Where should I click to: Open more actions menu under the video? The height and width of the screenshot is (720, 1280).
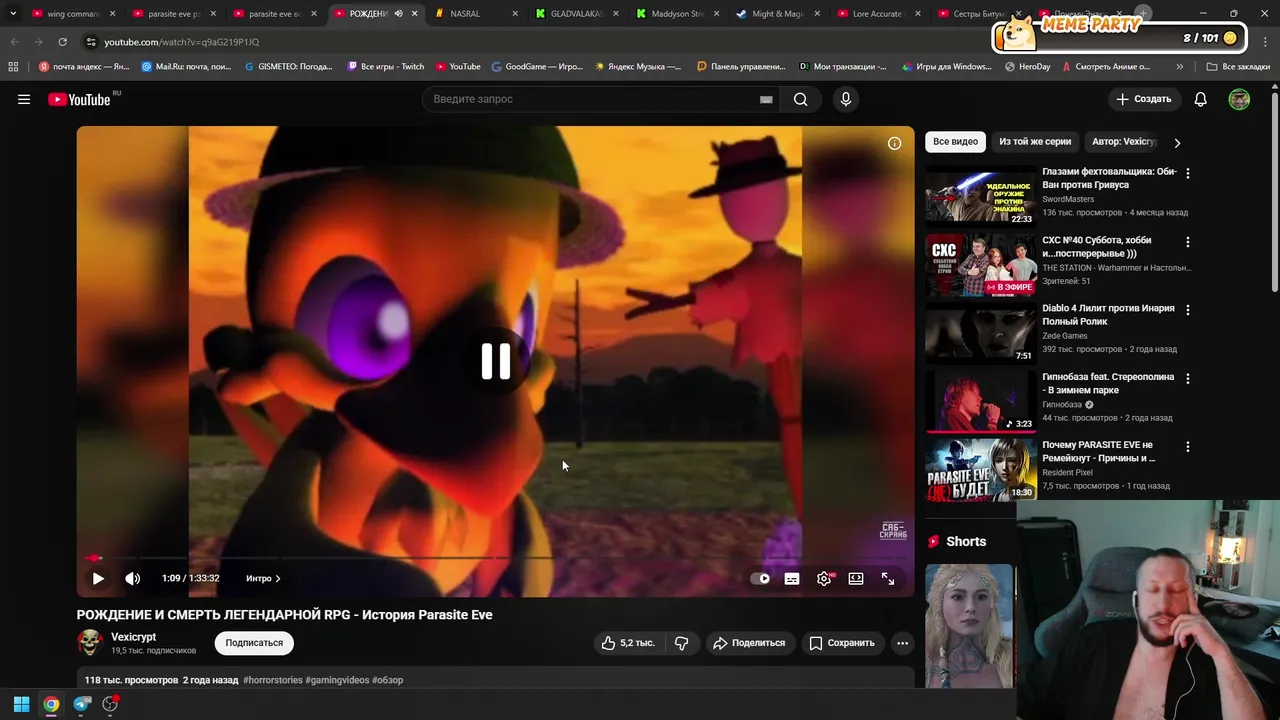click(x=902, y=643)
